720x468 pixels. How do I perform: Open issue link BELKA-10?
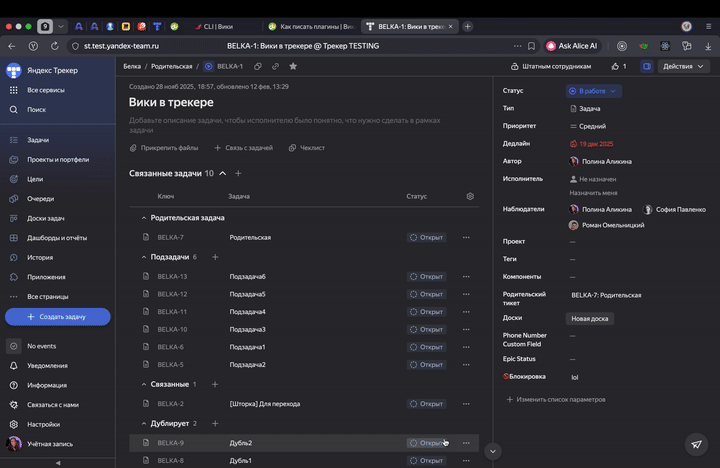pos(172,329)
